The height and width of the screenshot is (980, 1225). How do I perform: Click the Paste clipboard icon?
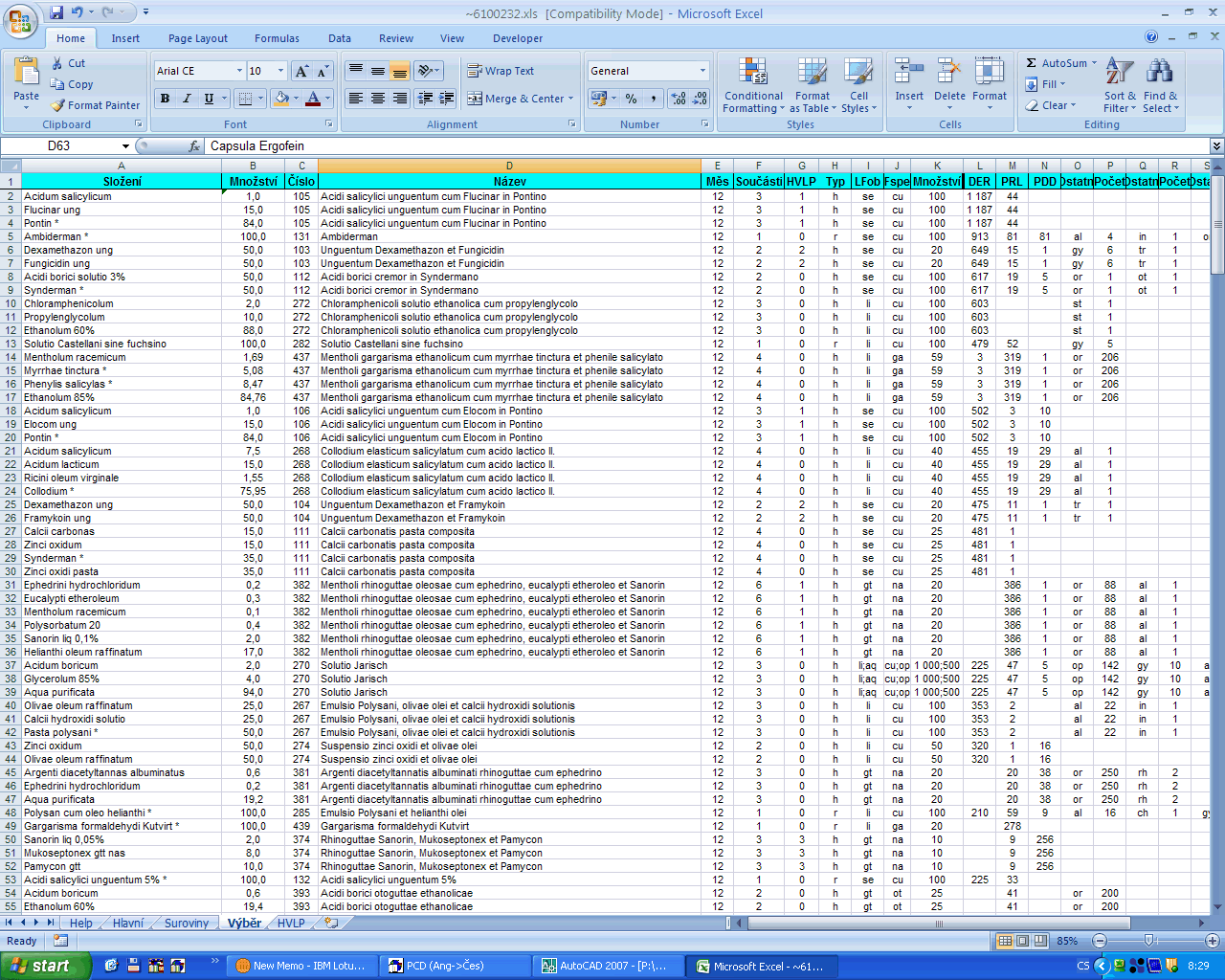click(26, 72)
